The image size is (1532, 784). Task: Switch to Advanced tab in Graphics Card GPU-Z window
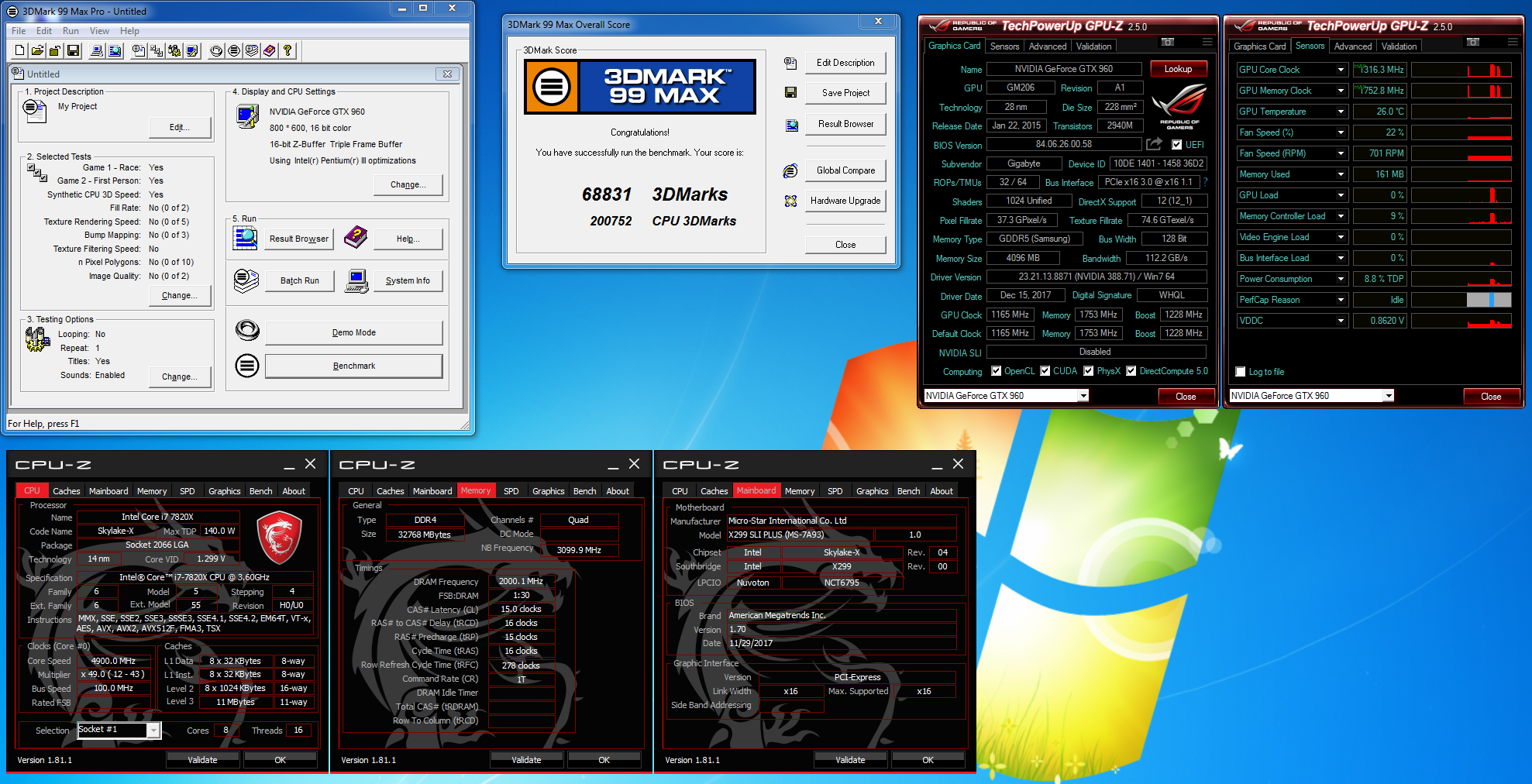click(1048, 46)
